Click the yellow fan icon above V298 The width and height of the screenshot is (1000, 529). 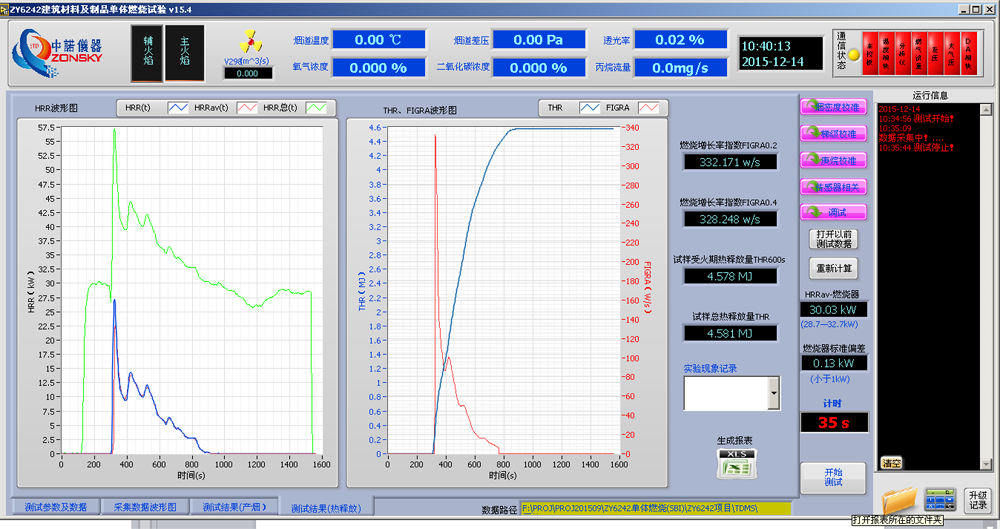point(251,42)
